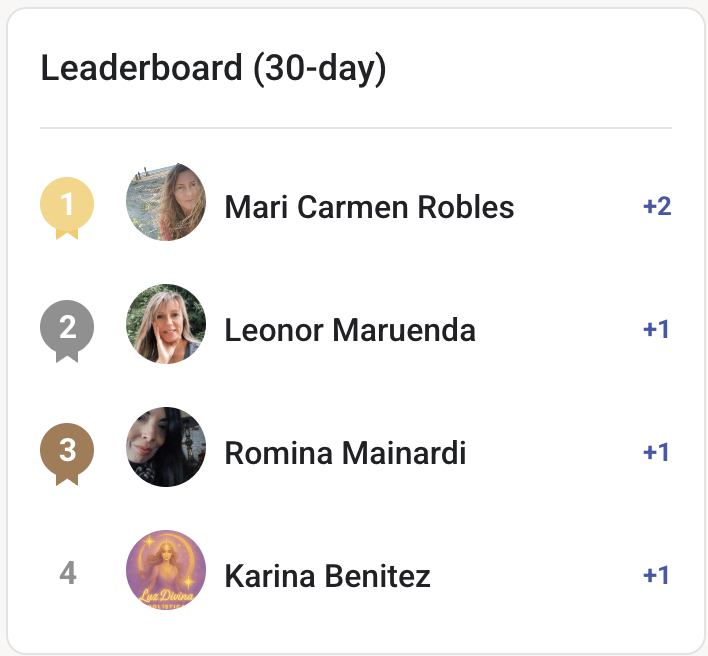
Task: Click the name Mari Carmen Robles
Action: pos(369,207)
